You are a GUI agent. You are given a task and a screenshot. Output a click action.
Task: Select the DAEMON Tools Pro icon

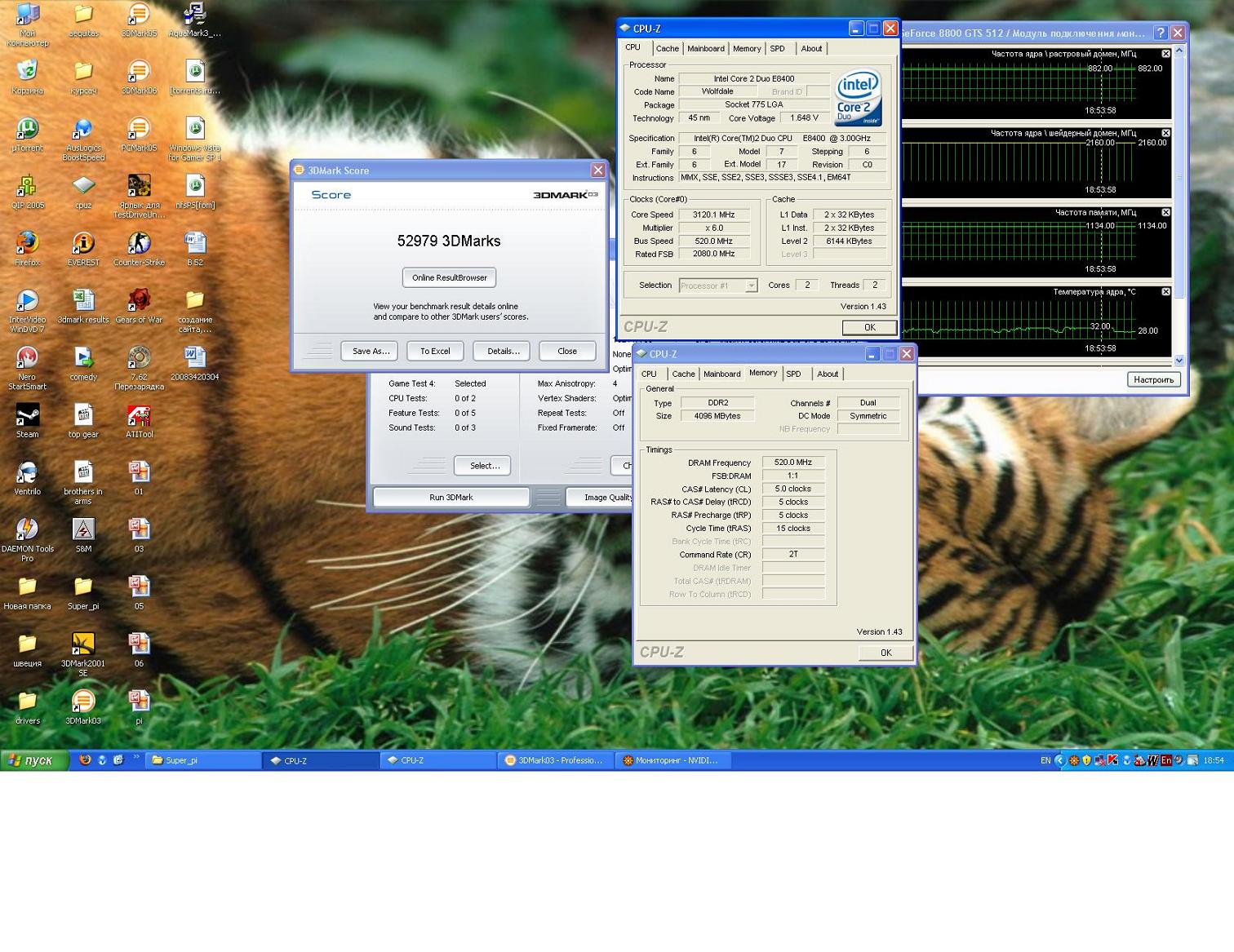coord(28,539)
